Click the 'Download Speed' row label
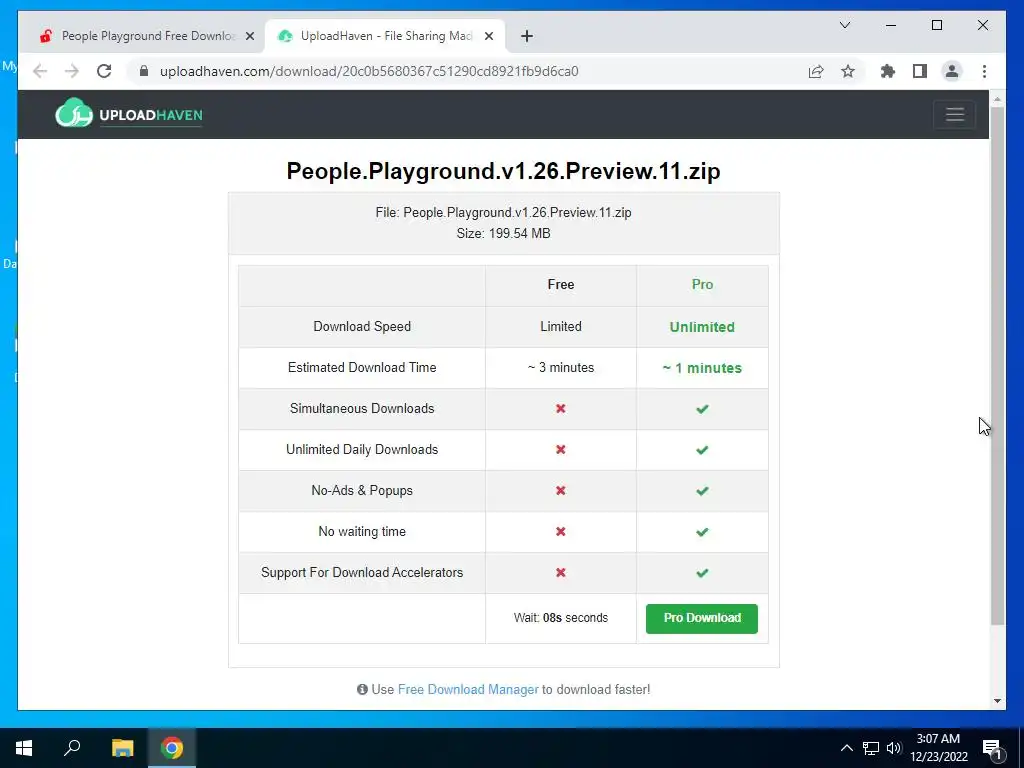 pos(362,327)
